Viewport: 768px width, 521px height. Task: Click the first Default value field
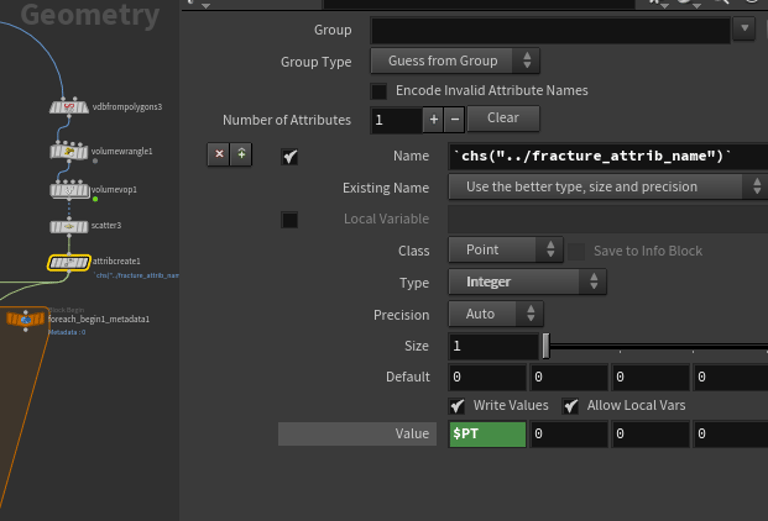(x=488, y=377)
